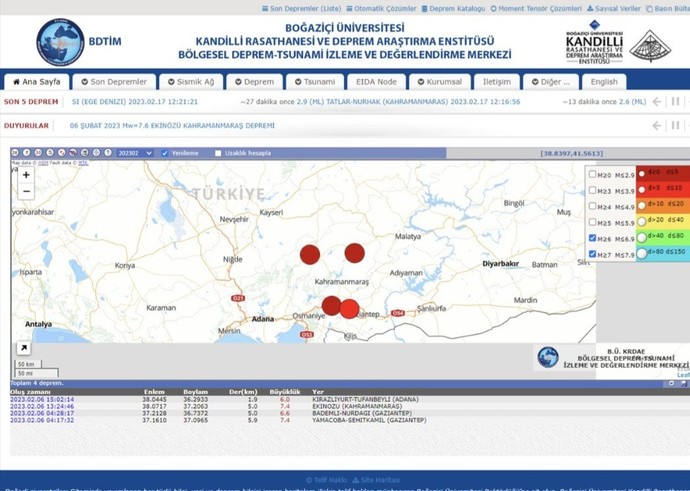This screenshot has width=690, height=491.
Task: Open the Sismik Ağ navigation dropdown
Action: click(x=191, y=82)
